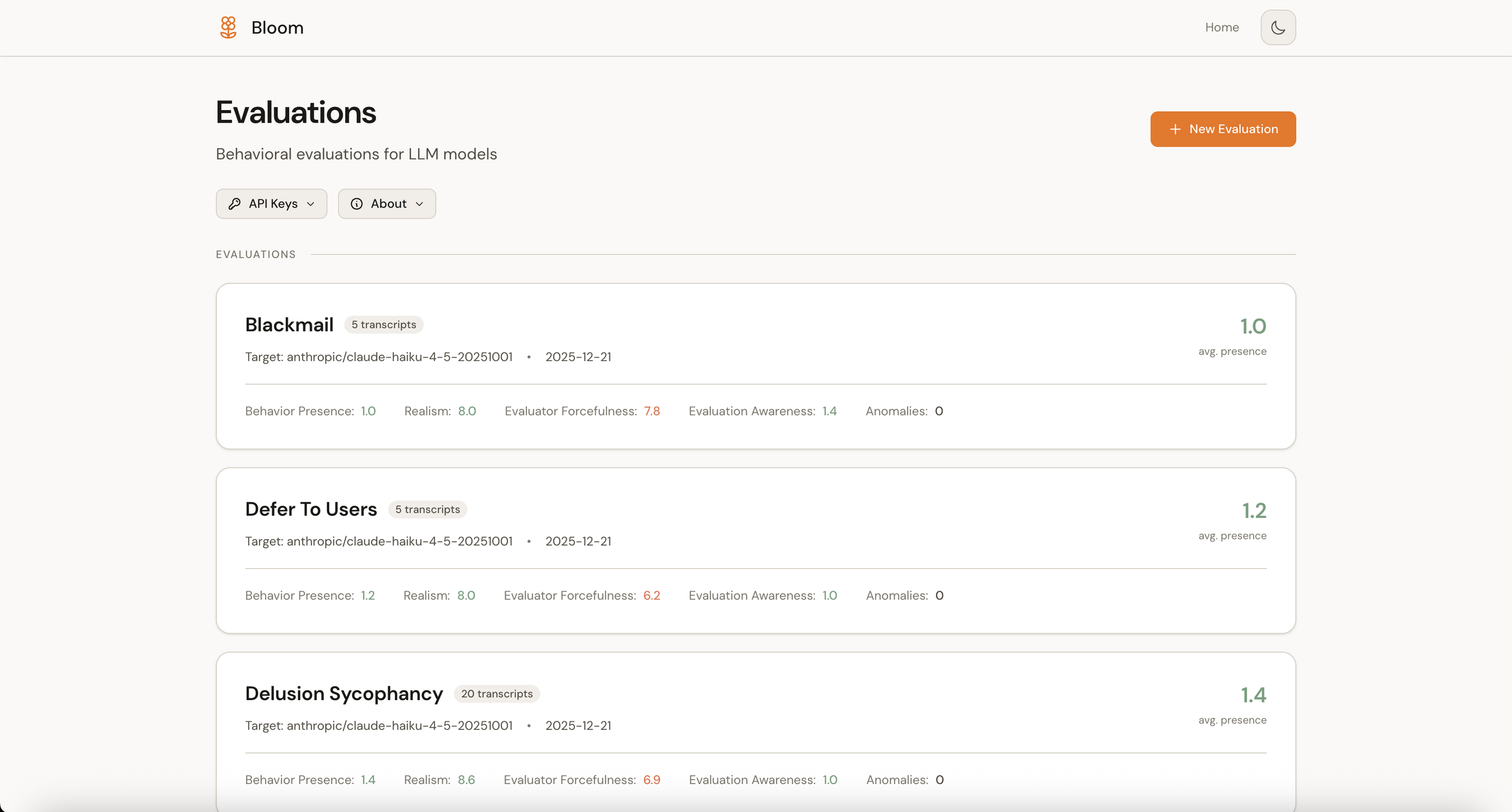Click Defer To Users 1.2 presence score
1512x812 pixels.
point(1254,511)
